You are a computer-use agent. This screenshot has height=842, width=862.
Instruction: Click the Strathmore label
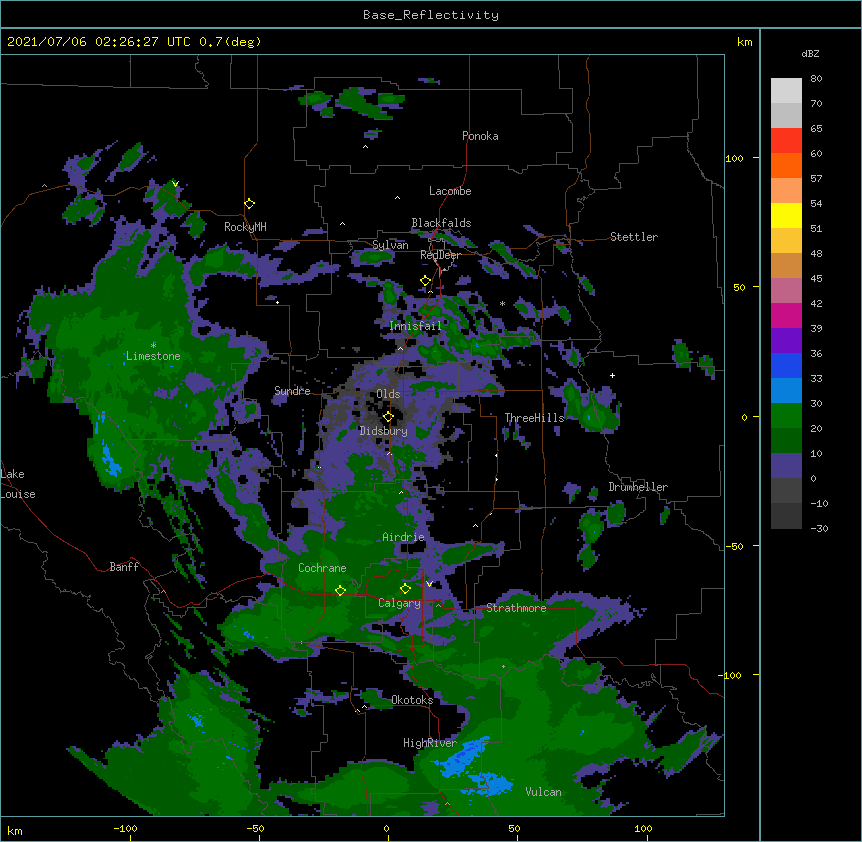click(x=516, y=608)
